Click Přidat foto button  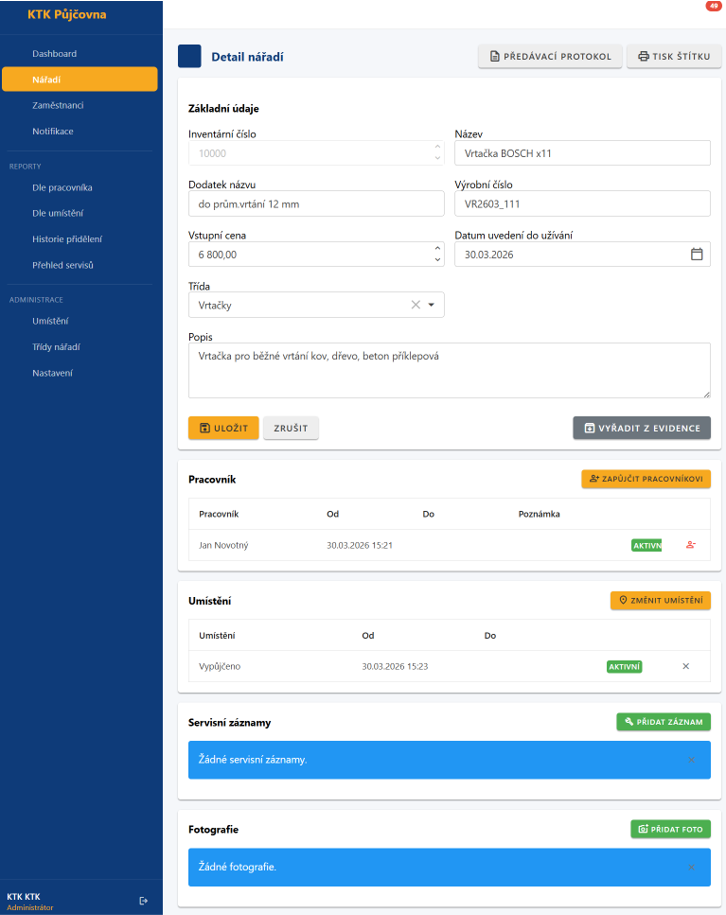tap(670, 829)
